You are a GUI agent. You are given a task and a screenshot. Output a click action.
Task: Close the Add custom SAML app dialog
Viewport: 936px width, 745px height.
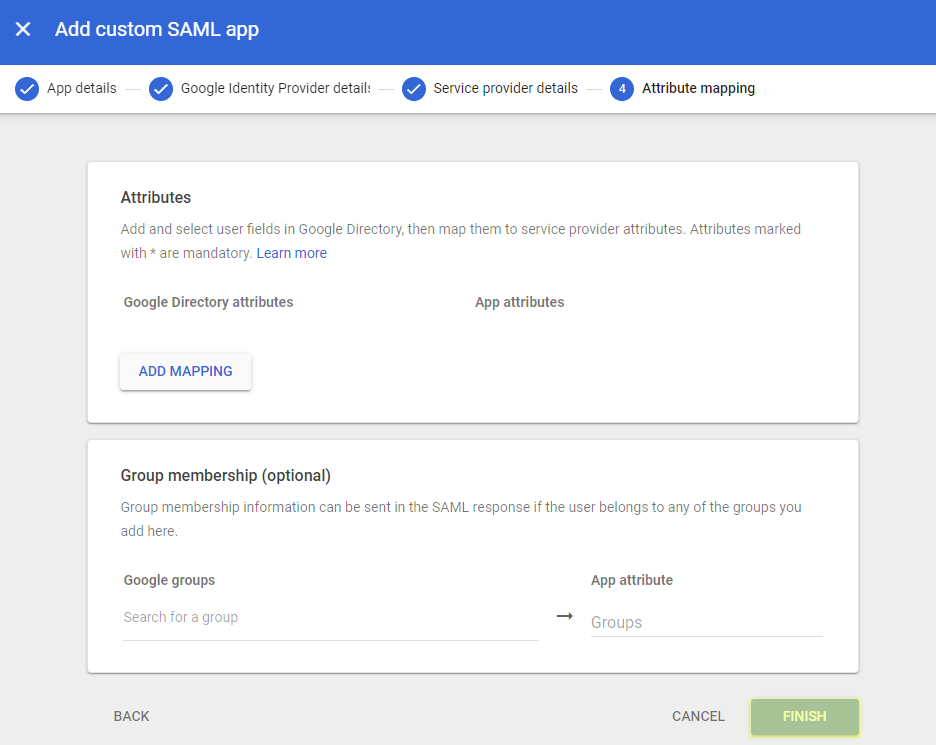click(x=23, y=30)
